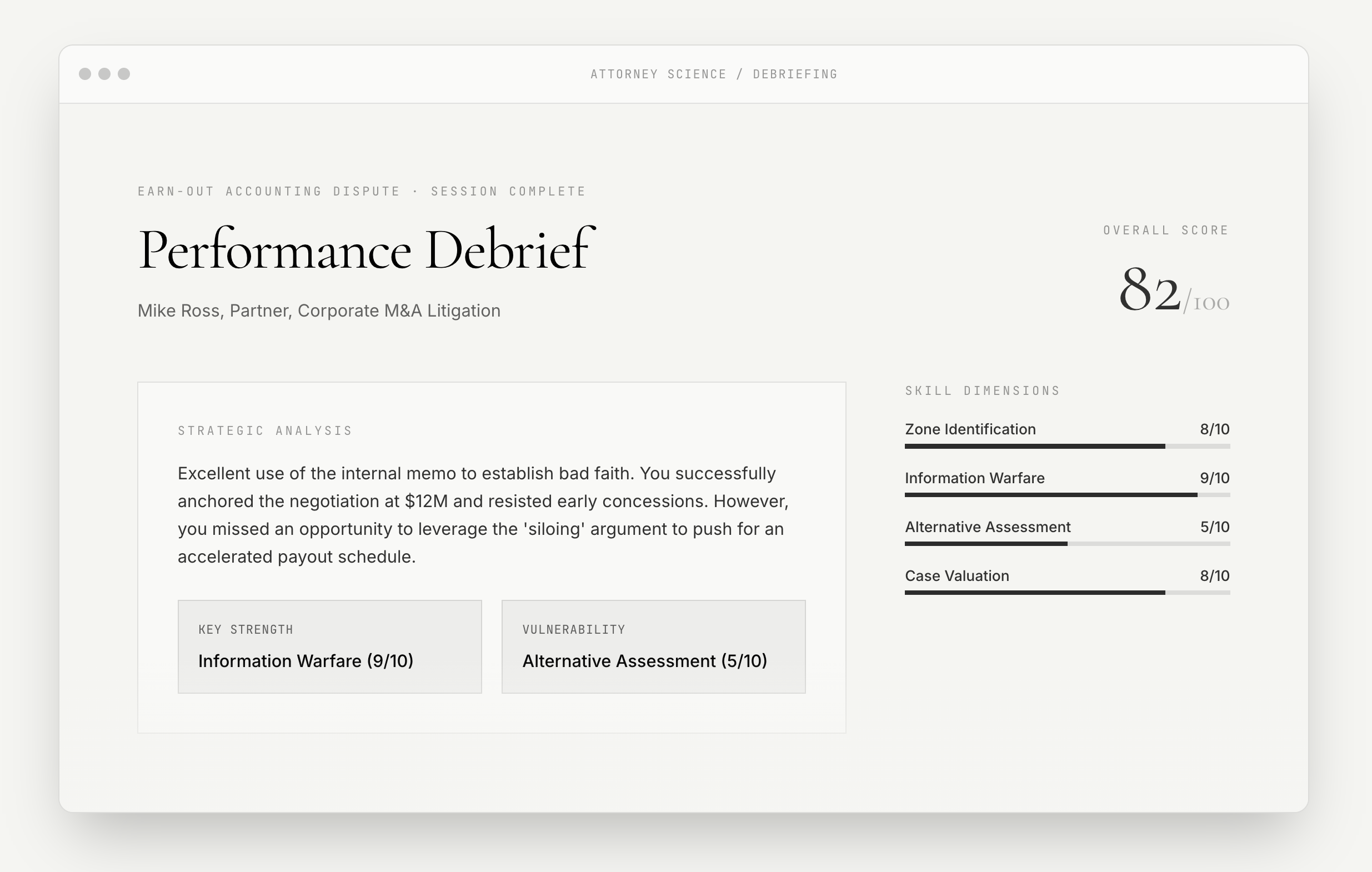
Task: Click the Mike Ross, Partner subtitle
Action: [319, 311]
